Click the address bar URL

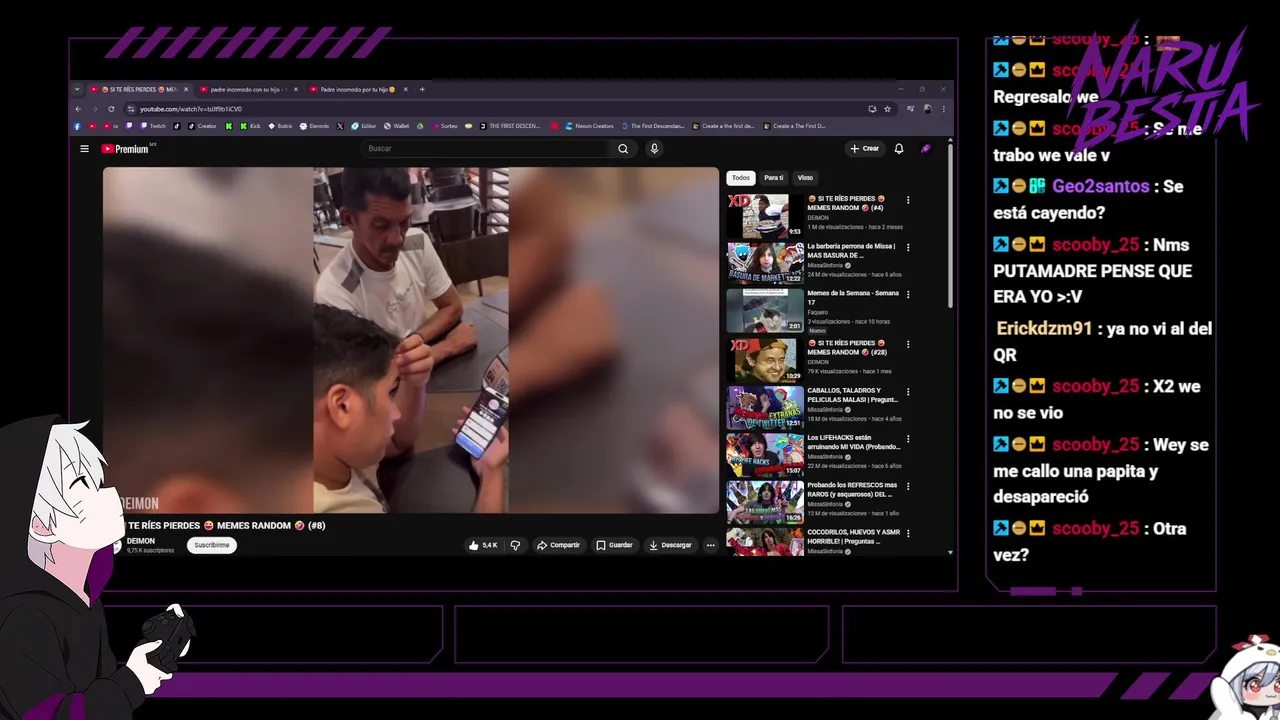pyautogui.click(x=190, y=109)
